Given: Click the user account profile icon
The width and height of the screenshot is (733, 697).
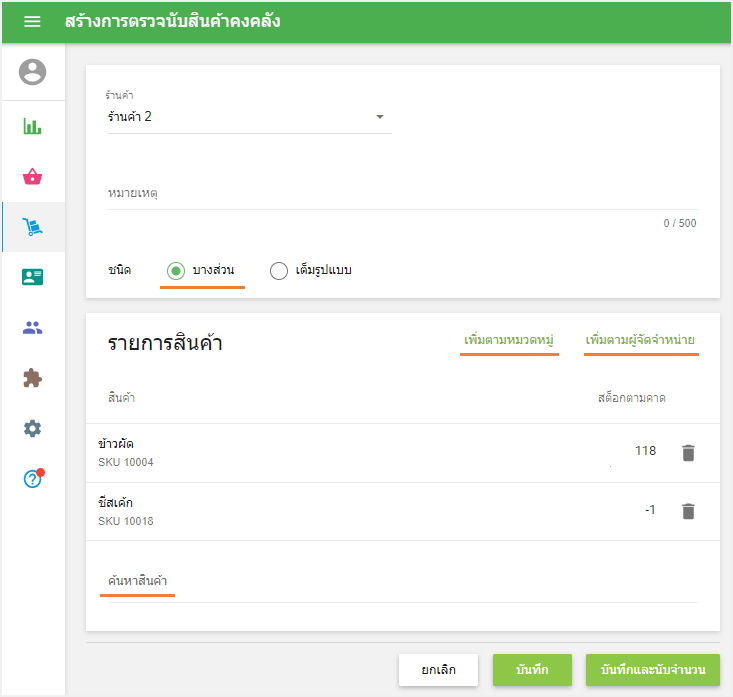Looking at the screenshot, I should (33, 72).
